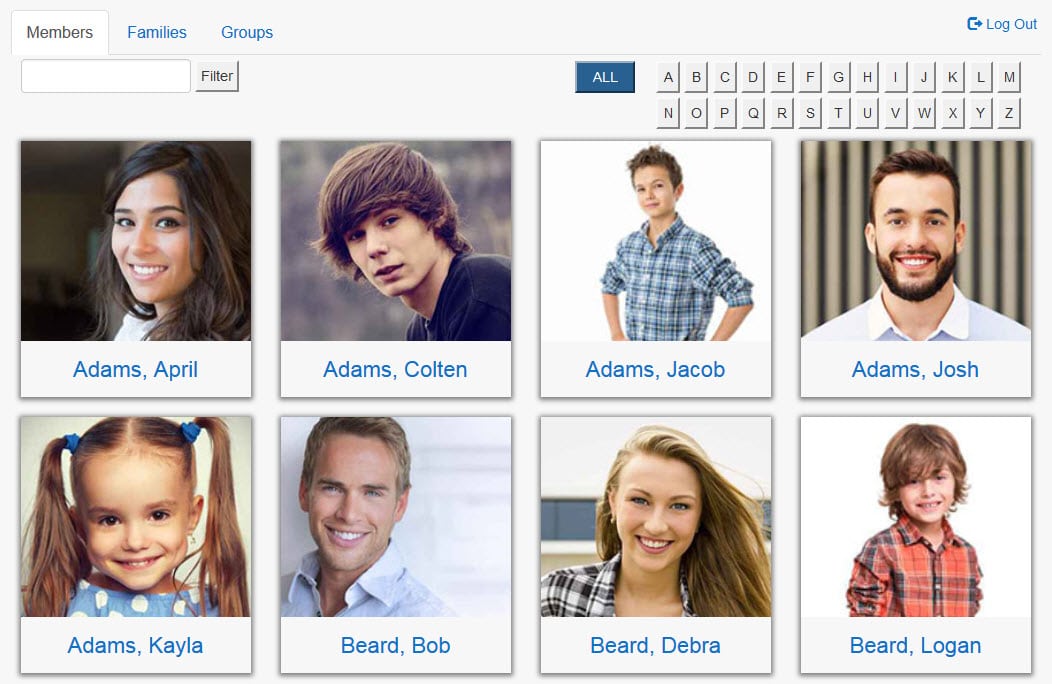Image resolution: width=1052 pixels, height=684 pixels.
Task: Filter members by letter S
Action: pyautogui.click(x=810, y=113)
